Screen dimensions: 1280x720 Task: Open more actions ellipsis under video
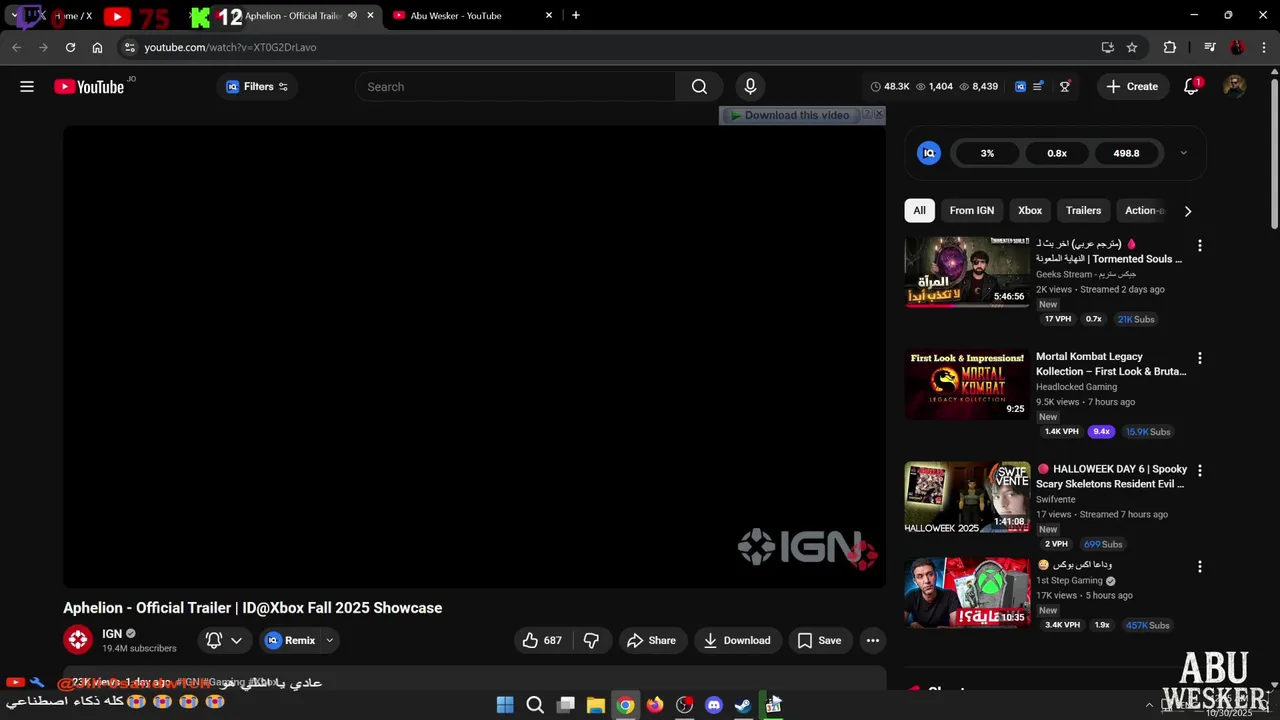[x=873, y=641]
